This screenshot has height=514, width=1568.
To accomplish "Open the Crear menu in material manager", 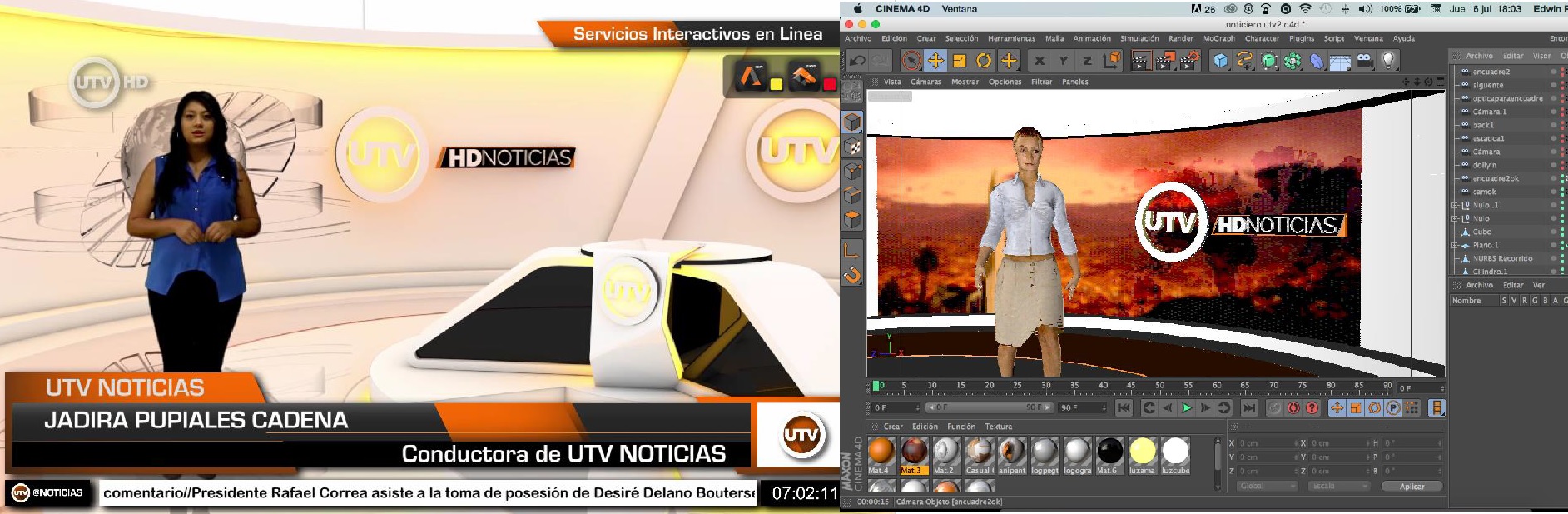I will 893,427.
